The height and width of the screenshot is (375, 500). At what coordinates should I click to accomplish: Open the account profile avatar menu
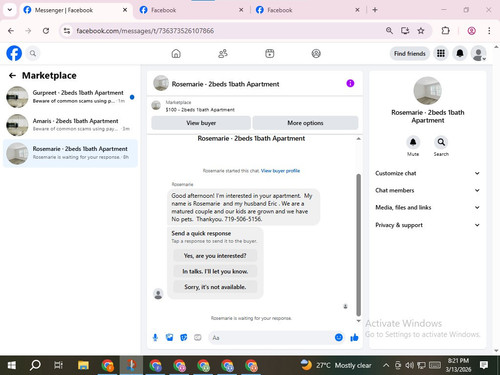(479, 53)
